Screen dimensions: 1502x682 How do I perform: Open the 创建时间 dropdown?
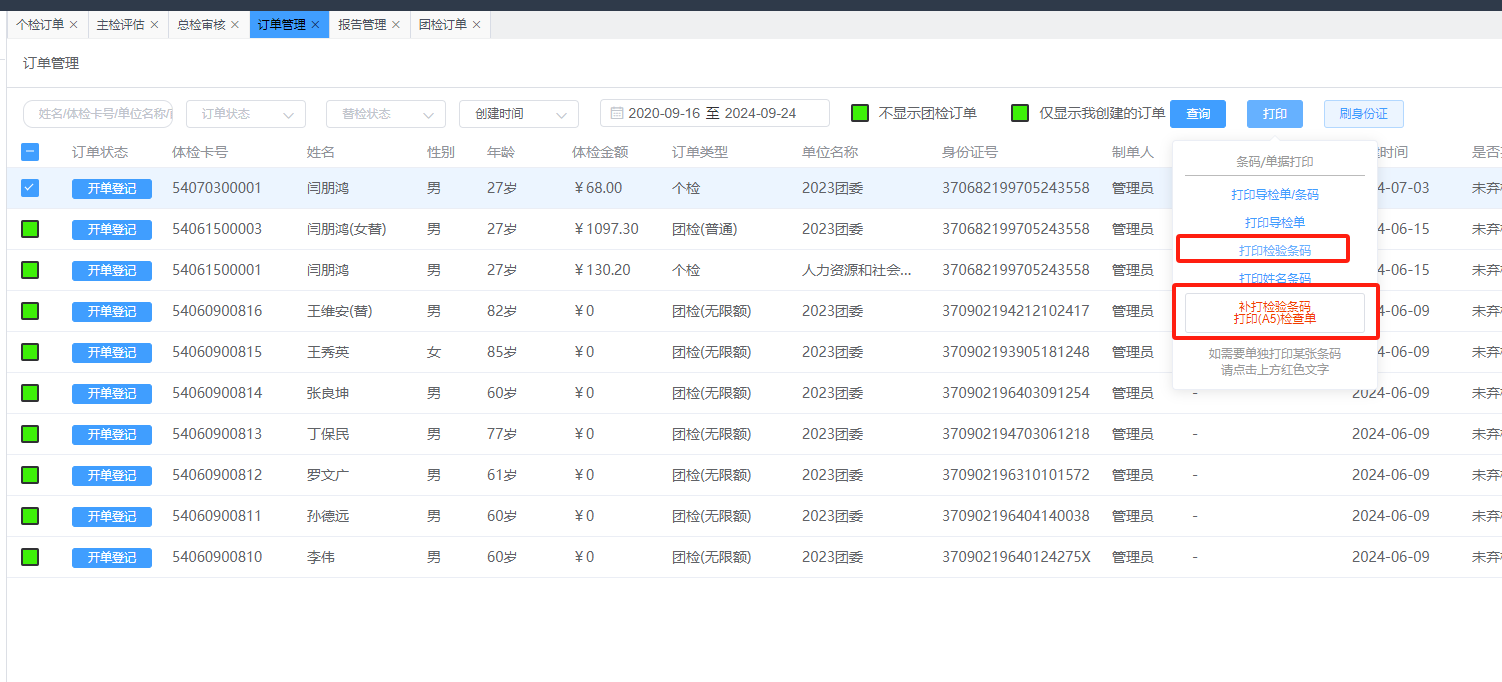(x=519, y=114)
